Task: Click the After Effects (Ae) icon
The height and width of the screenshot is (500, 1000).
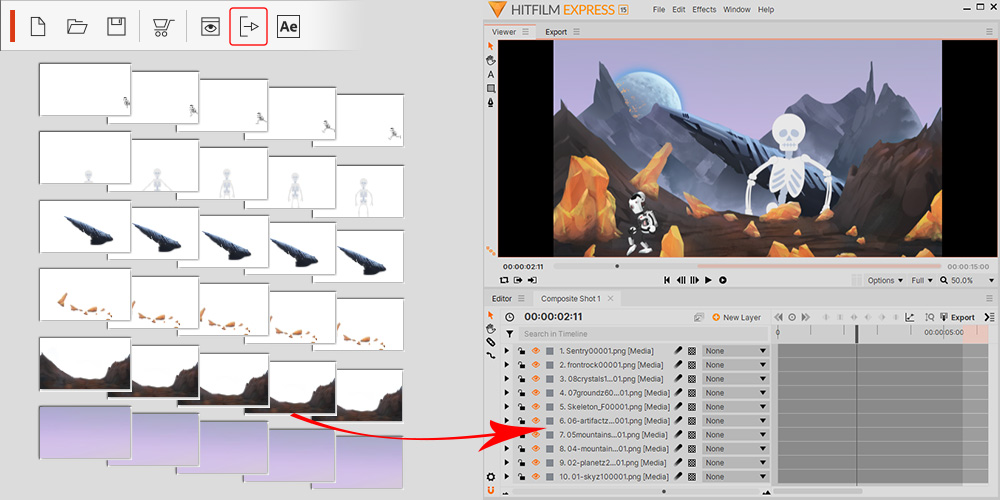Action: click(x=289, y=27)
